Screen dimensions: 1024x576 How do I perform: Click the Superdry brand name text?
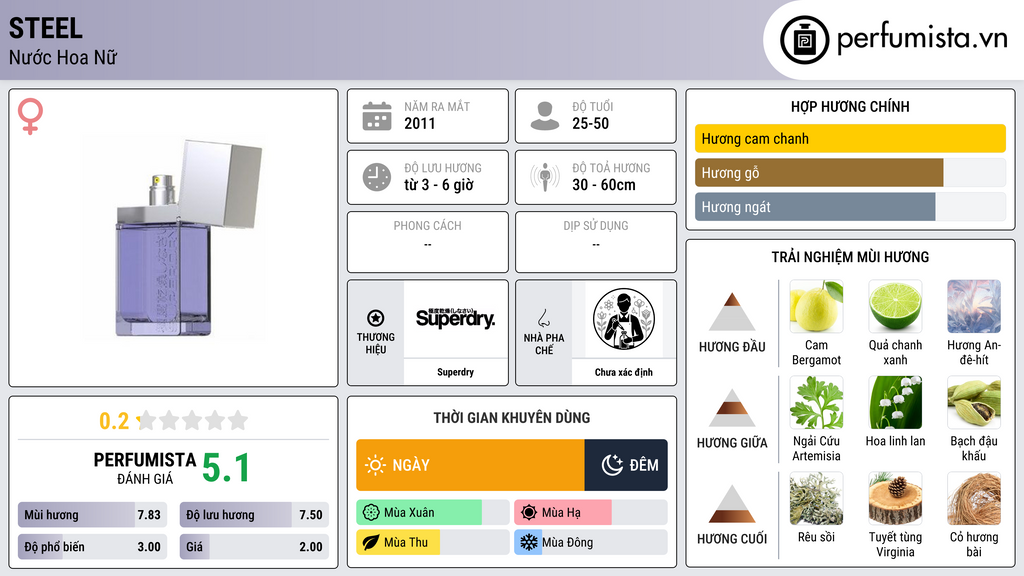pos(455,372)
